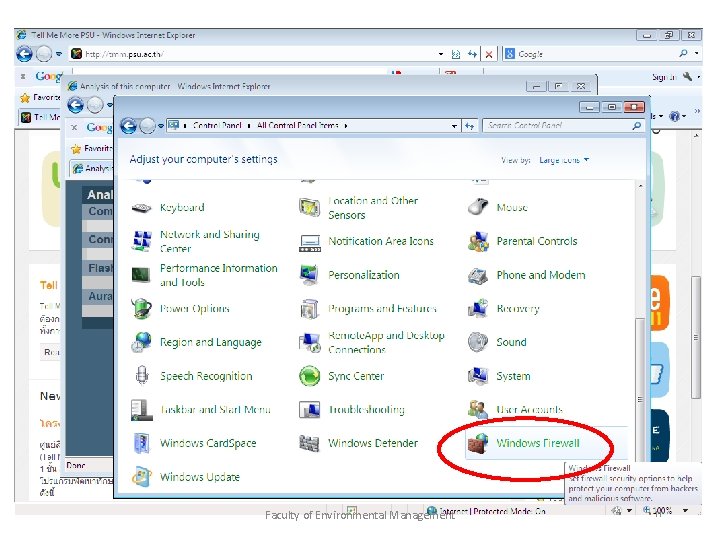Go back in the Control Panel window
The height and width of the screenshot is (540, 720).
[129, 125]
